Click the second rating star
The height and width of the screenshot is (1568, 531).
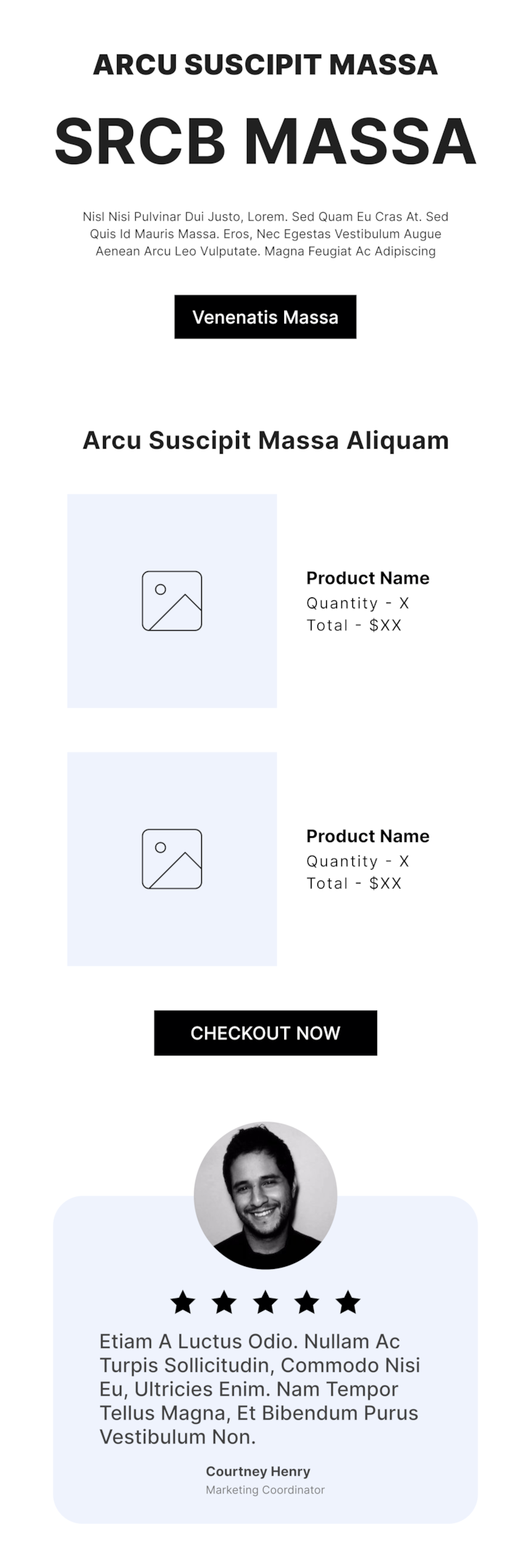point(224,1302)
